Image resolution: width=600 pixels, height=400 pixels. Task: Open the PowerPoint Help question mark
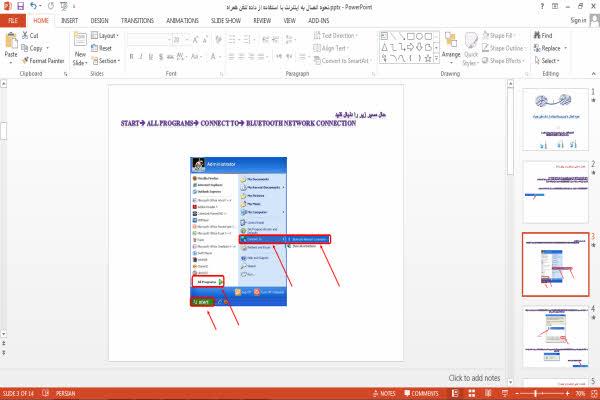click(x=542, y=6)
